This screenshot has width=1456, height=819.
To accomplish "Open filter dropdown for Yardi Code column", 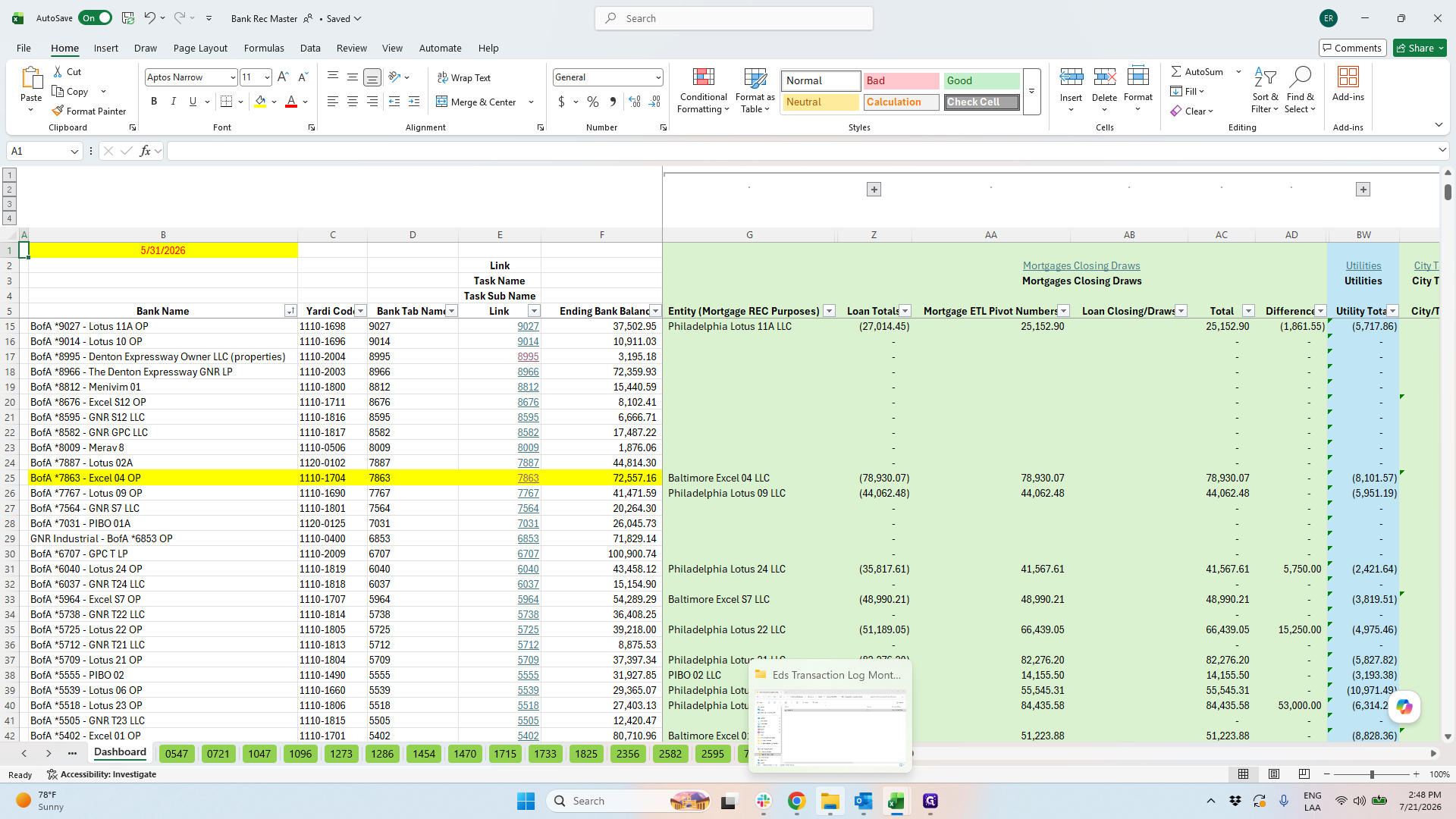I will (361, 311).
